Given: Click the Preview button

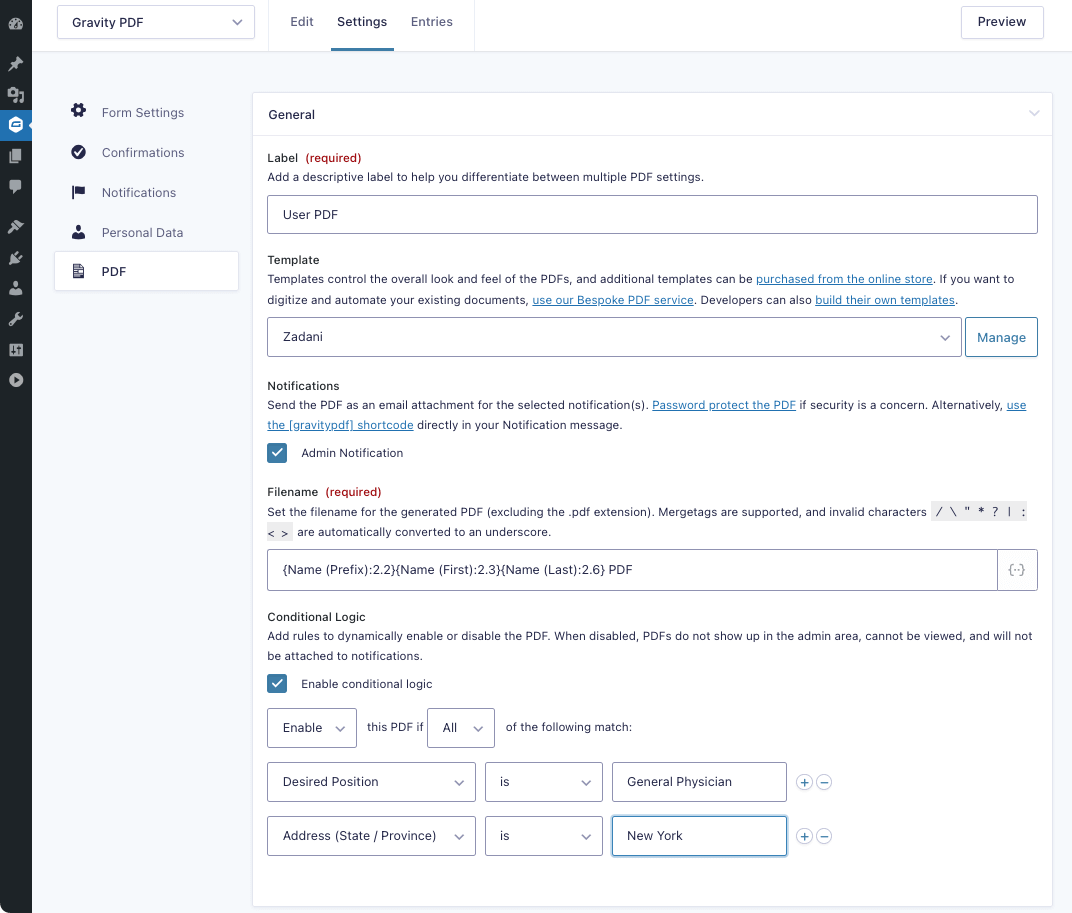Looking at the screenshot, I should click(1002, 22).
